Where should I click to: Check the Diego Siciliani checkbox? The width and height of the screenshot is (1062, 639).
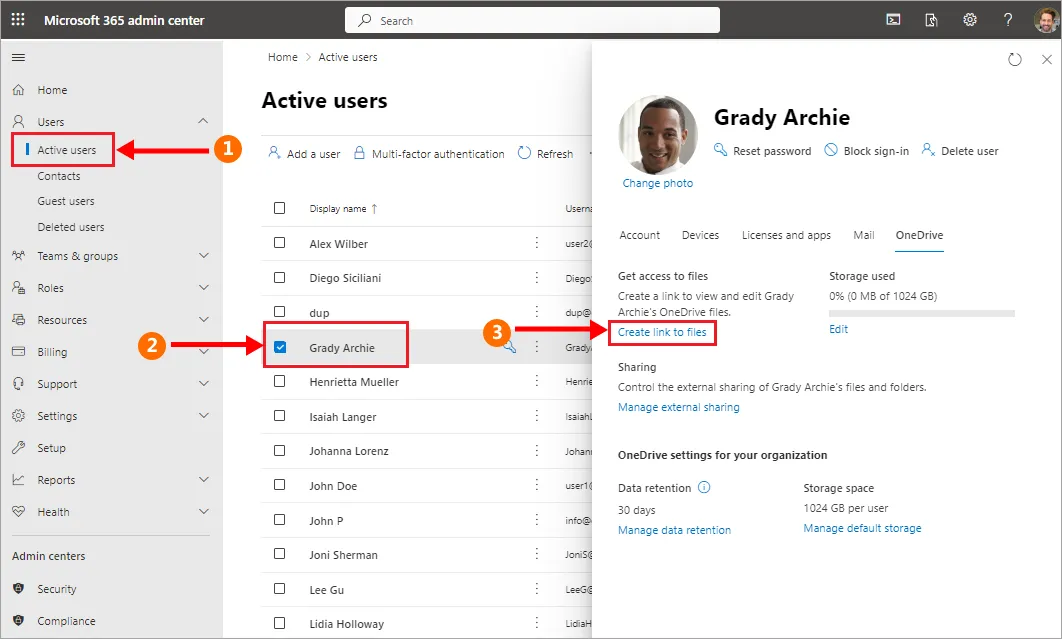[x=279, y=277]
